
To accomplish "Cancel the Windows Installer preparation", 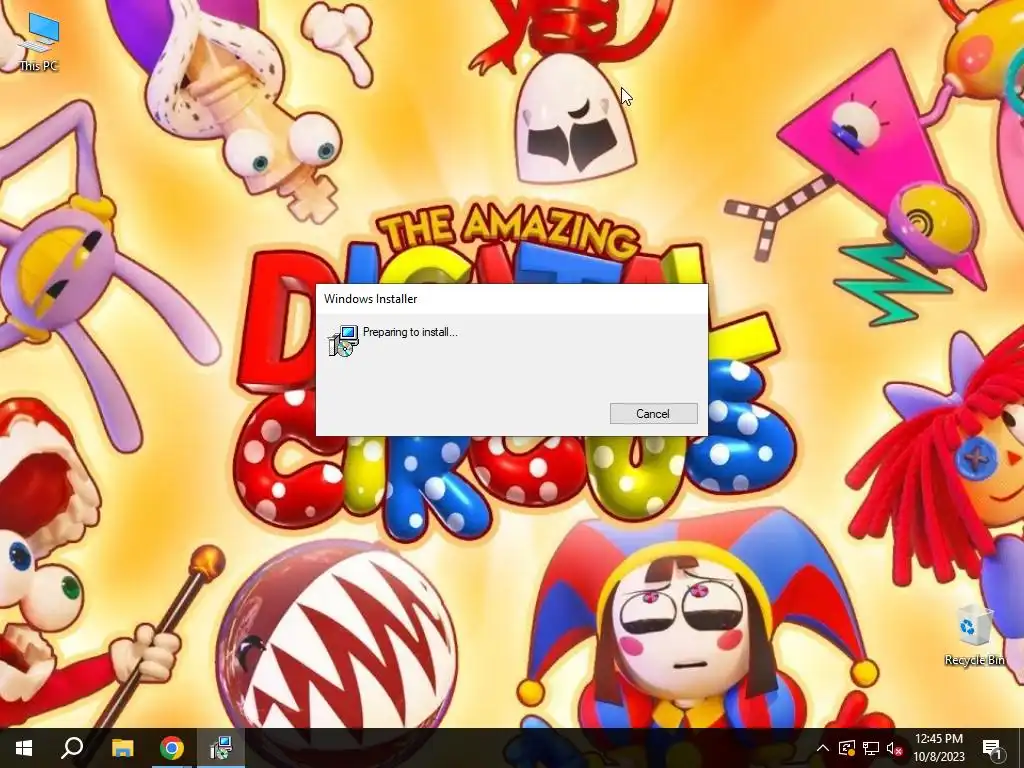I will pos(653,413).
